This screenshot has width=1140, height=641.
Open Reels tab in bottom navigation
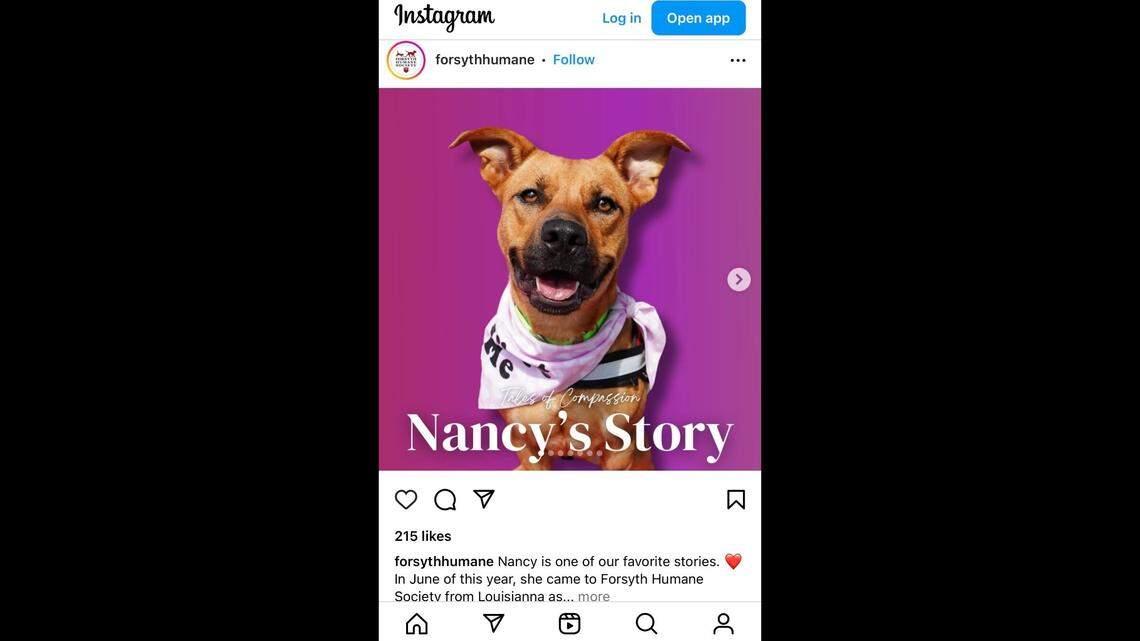[x=569, y=624]
